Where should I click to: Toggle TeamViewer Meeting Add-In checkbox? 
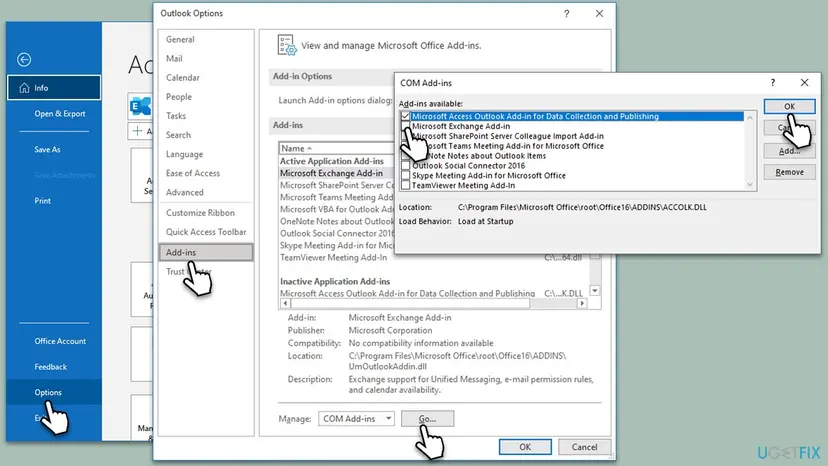(406, 185)
